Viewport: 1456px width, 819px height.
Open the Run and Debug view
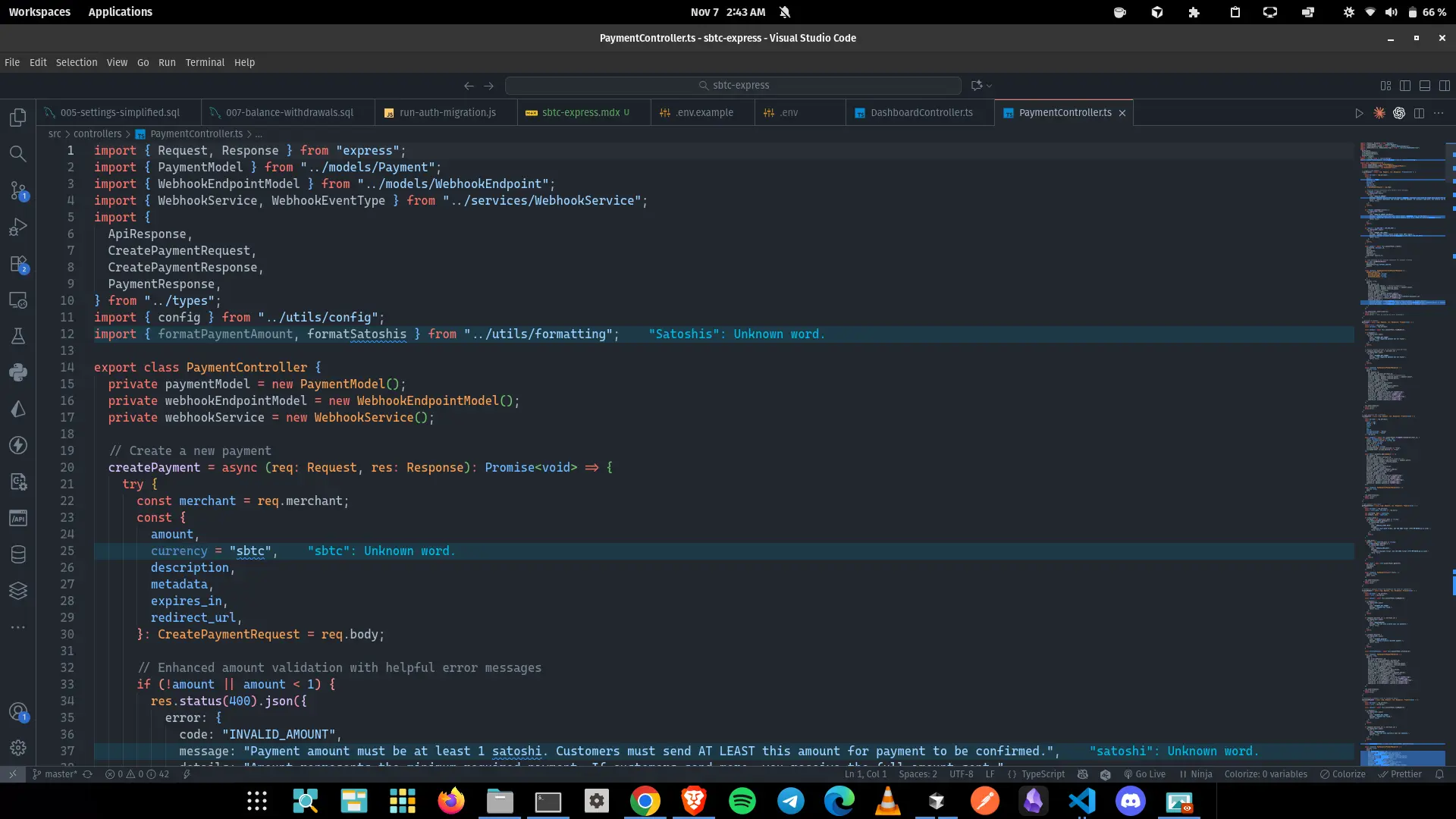18,227
